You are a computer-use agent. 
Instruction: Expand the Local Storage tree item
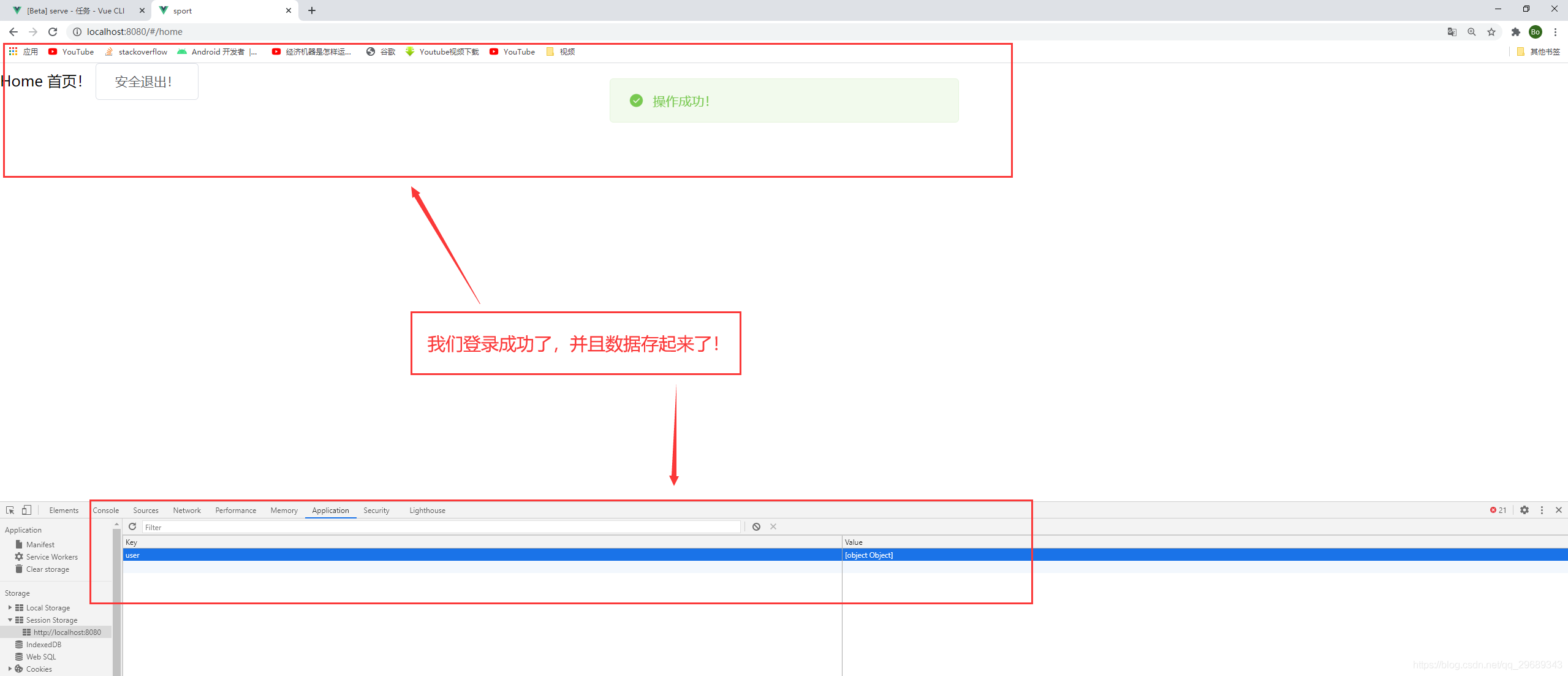[10, 607]
